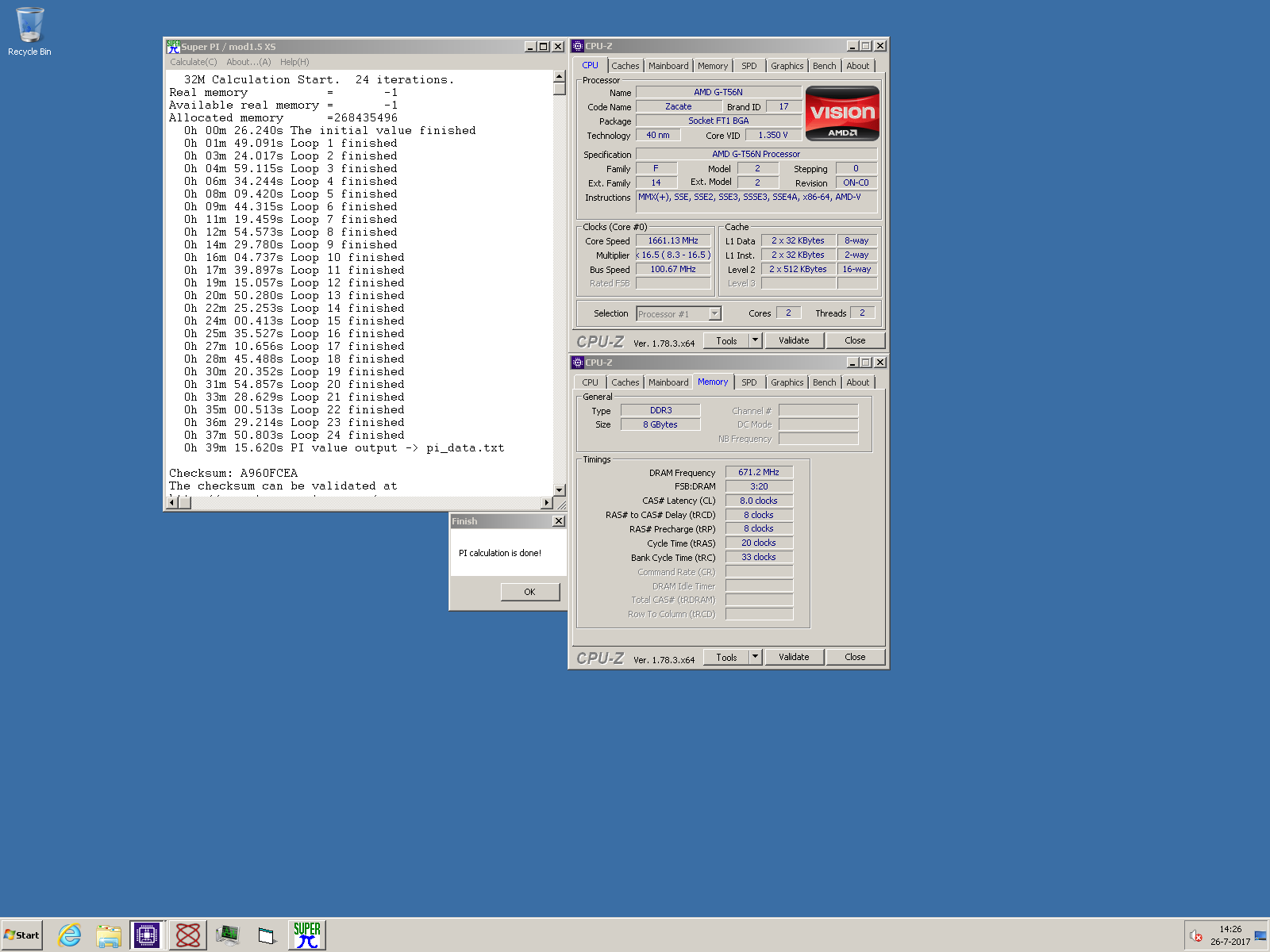Switch to CPU-Z via its taskbar icon
This screenshot has height=952, width=1270.
click(x=147, y=935)
